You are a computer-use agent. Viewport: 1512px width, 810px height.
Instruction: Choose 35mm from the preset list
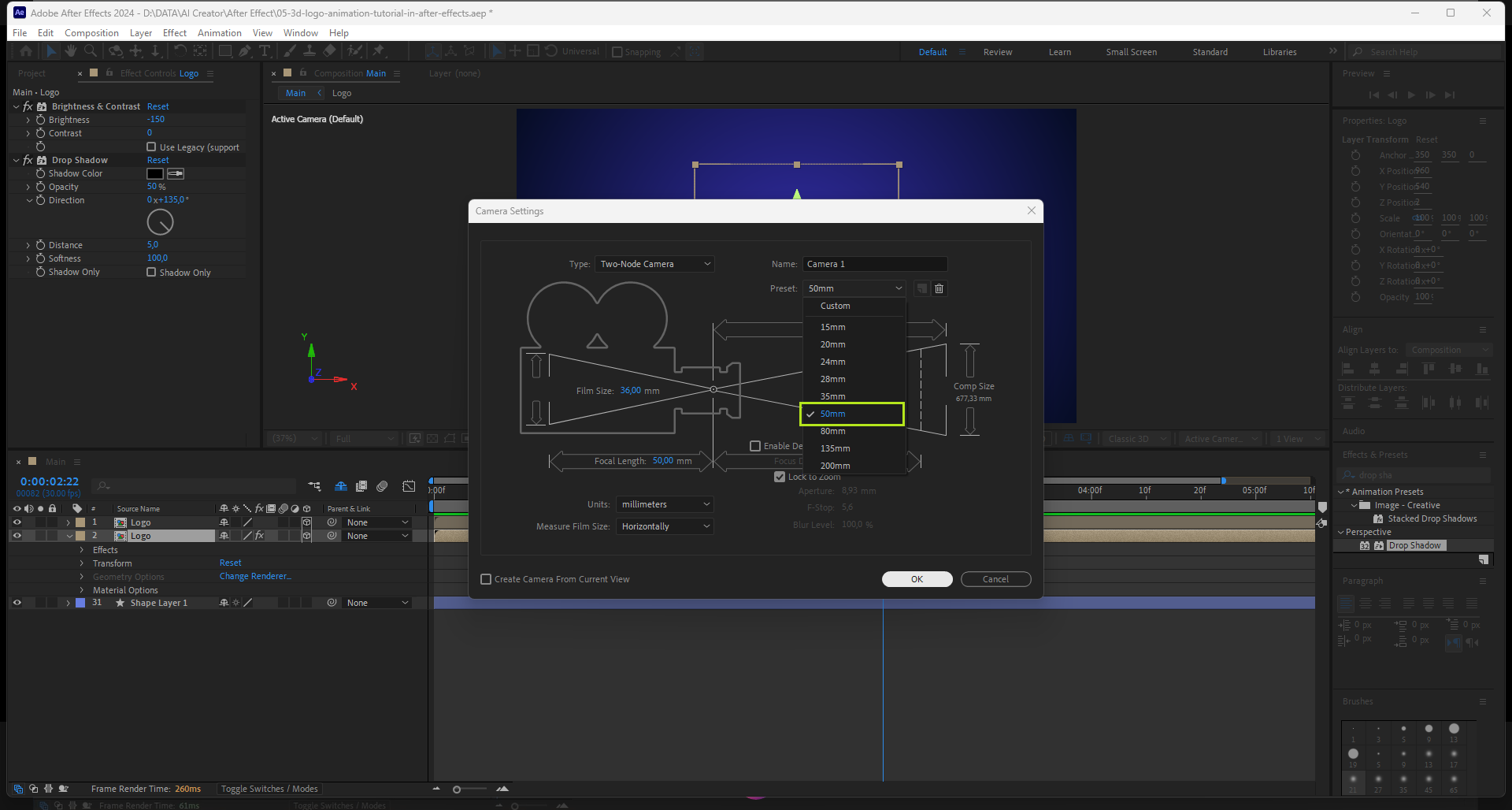tap(832, 396)
